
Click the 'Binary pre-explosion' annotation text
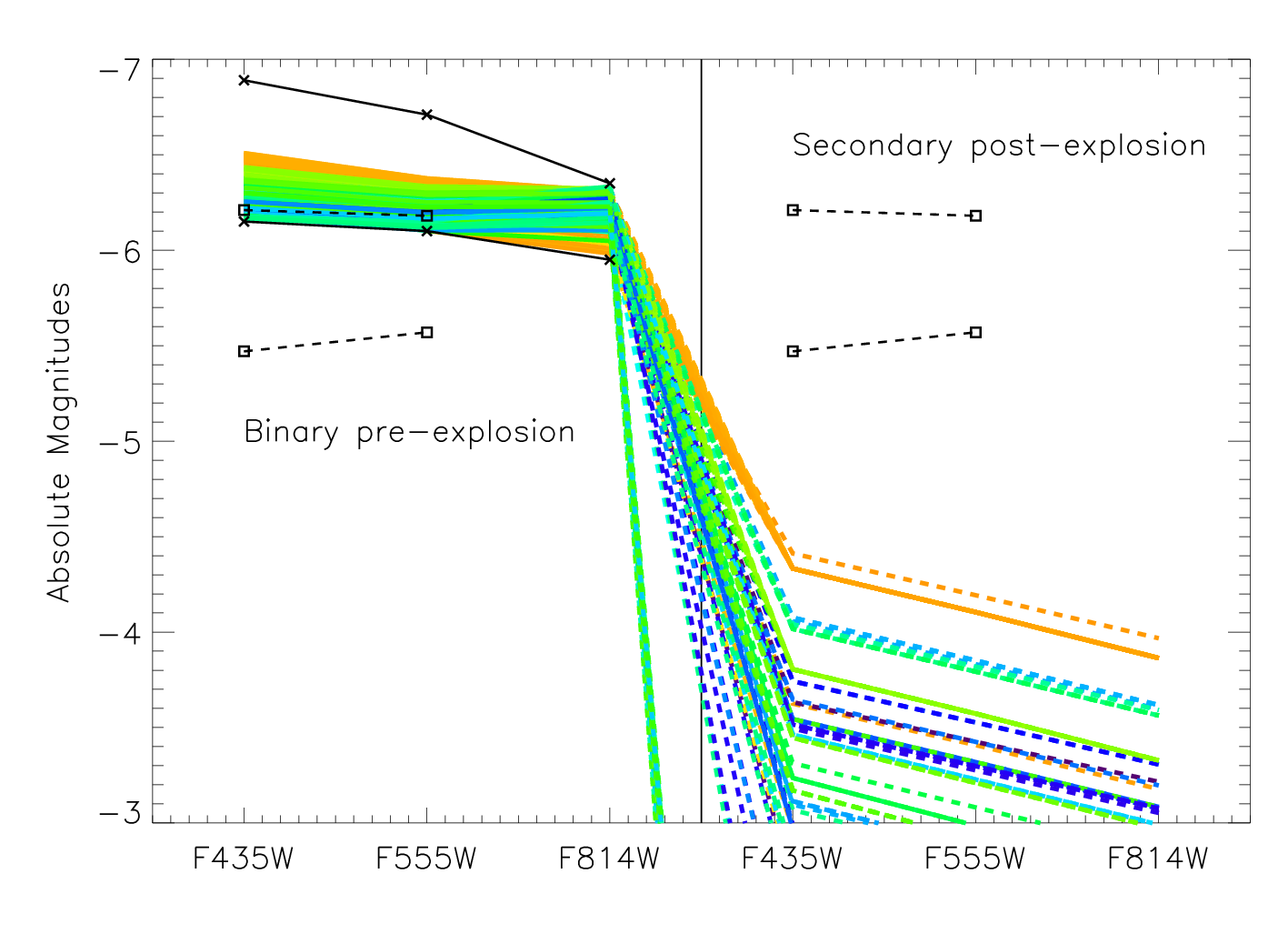coord(409,432)
